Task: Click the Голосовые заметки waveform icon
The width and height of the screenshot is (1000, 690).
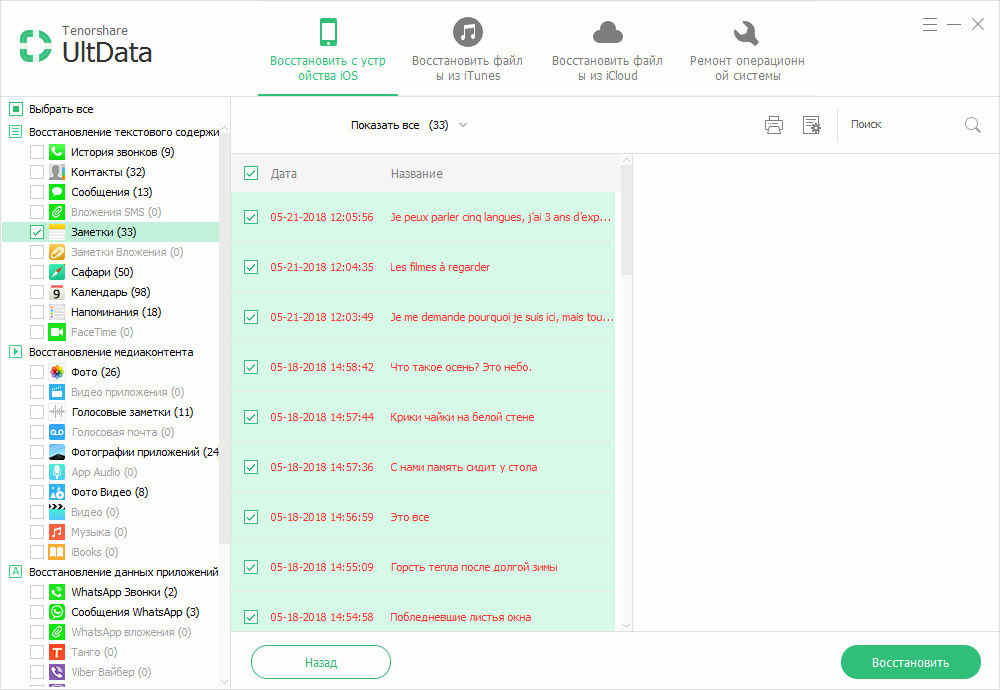Action: (57, 412)
